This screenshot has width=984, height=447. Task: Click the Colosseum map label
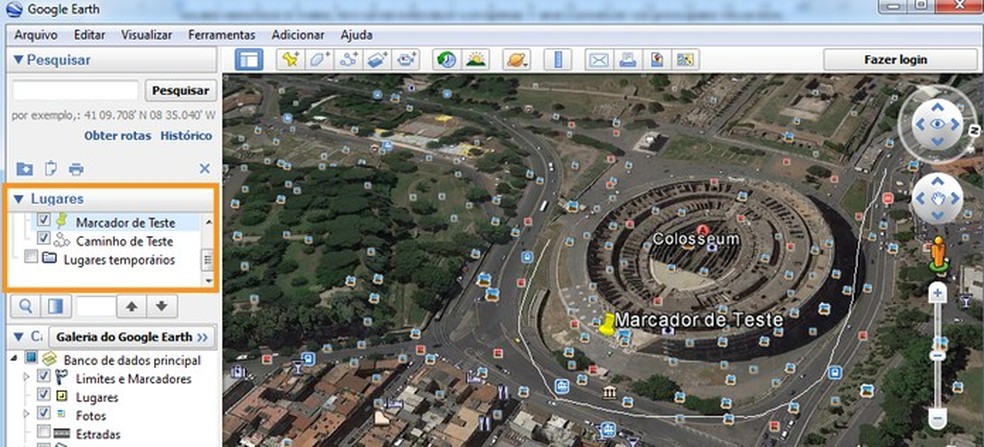click(x=696, y=239)
